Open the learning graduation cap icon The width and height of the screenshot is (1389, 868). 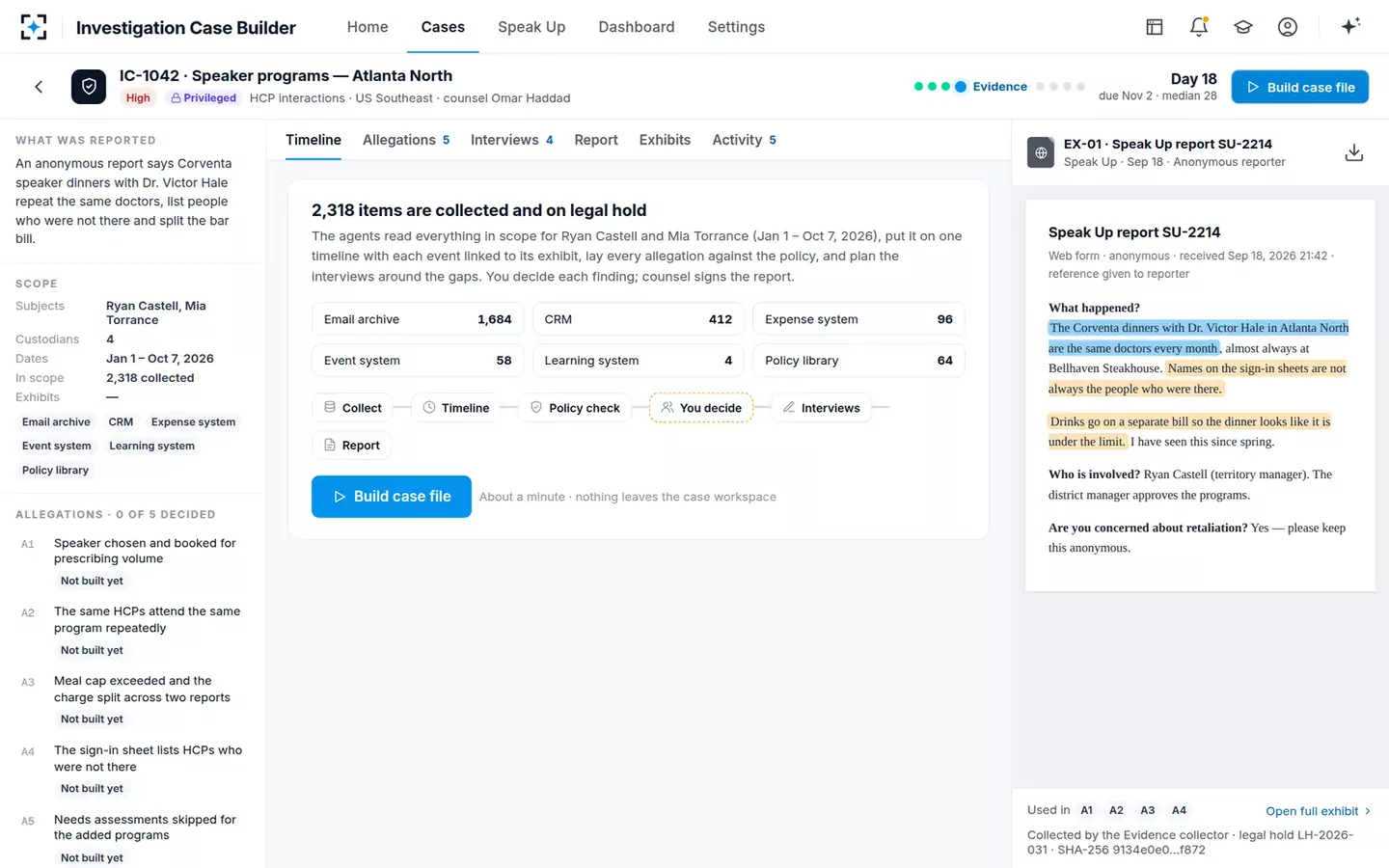point(1243,27)
